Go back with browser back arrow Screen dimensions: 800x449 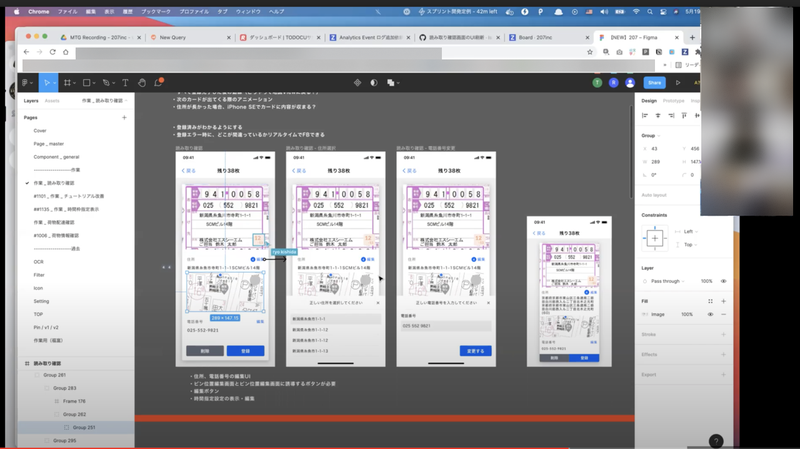[27, 52]
